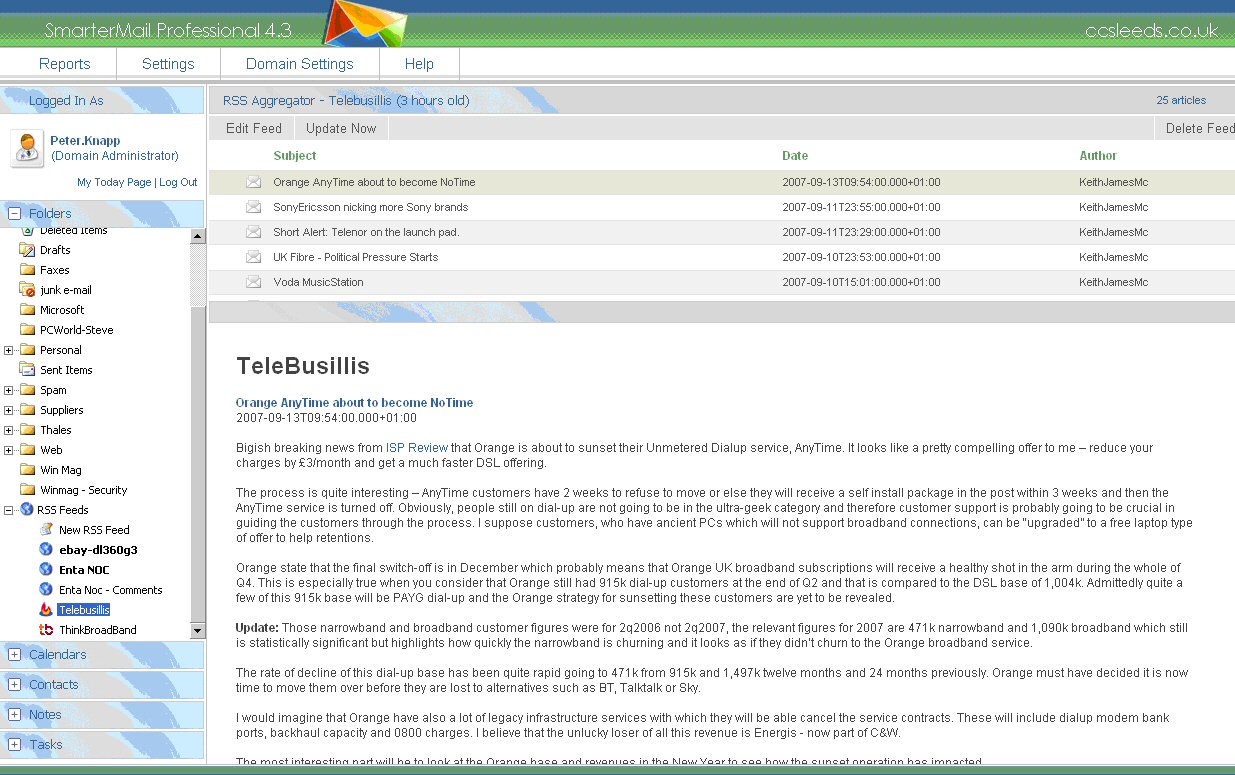Expand the Personal folder tree node

point(9,350)
